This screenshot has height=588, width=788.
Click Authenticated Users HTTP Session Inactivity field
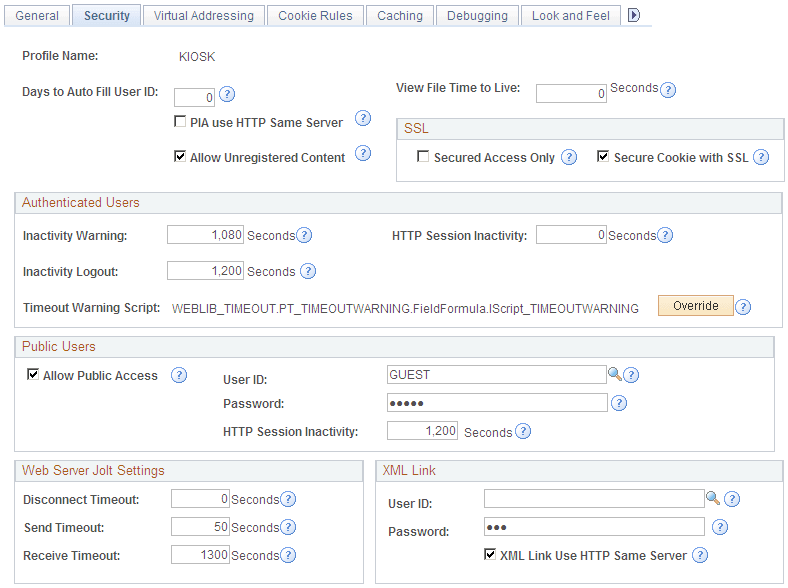tap(571, 235)
